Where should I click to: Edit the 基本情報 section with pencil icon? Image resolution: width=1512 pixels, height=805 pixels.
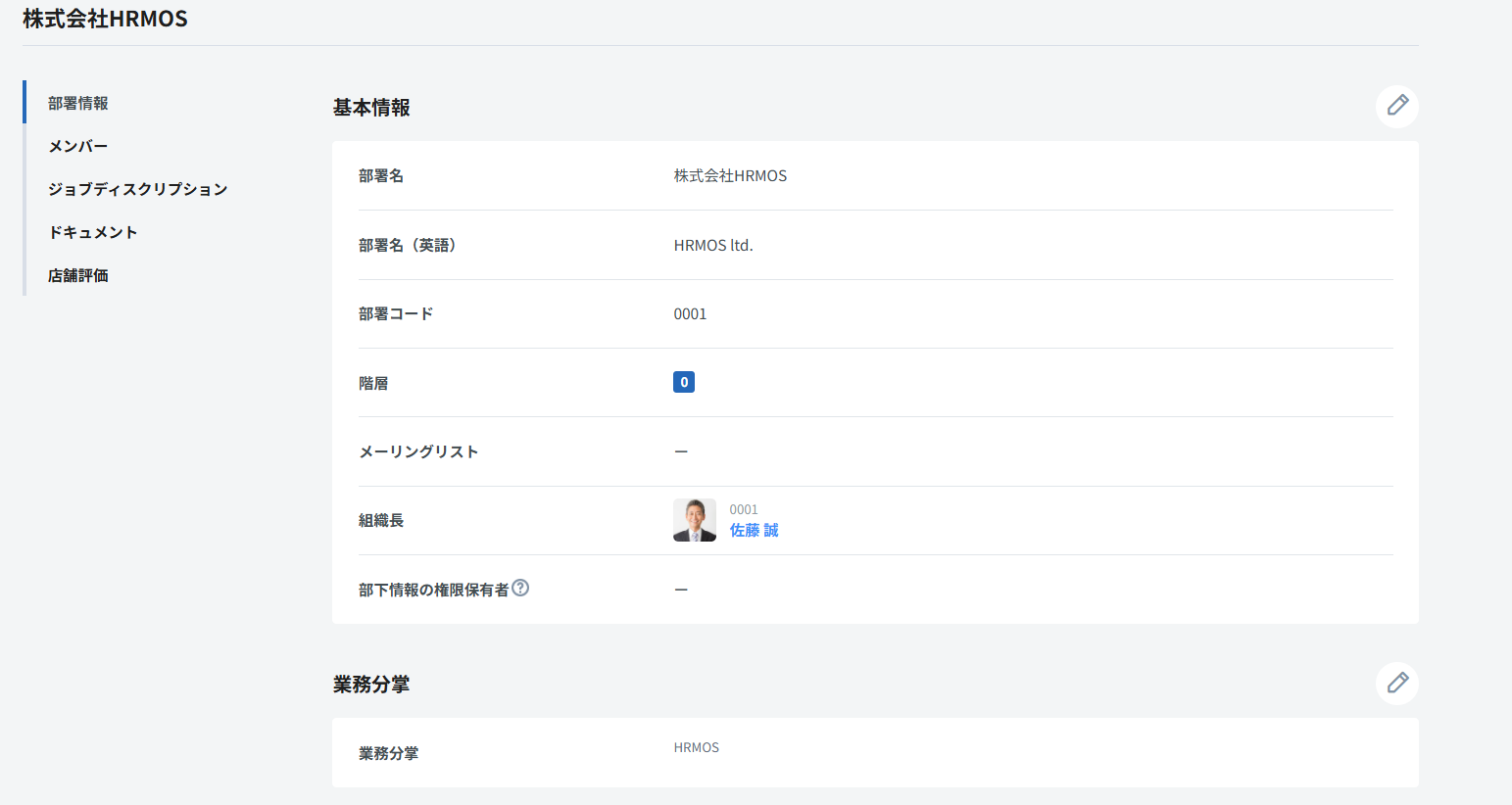pyautogui.click(x=1396, y=106)
